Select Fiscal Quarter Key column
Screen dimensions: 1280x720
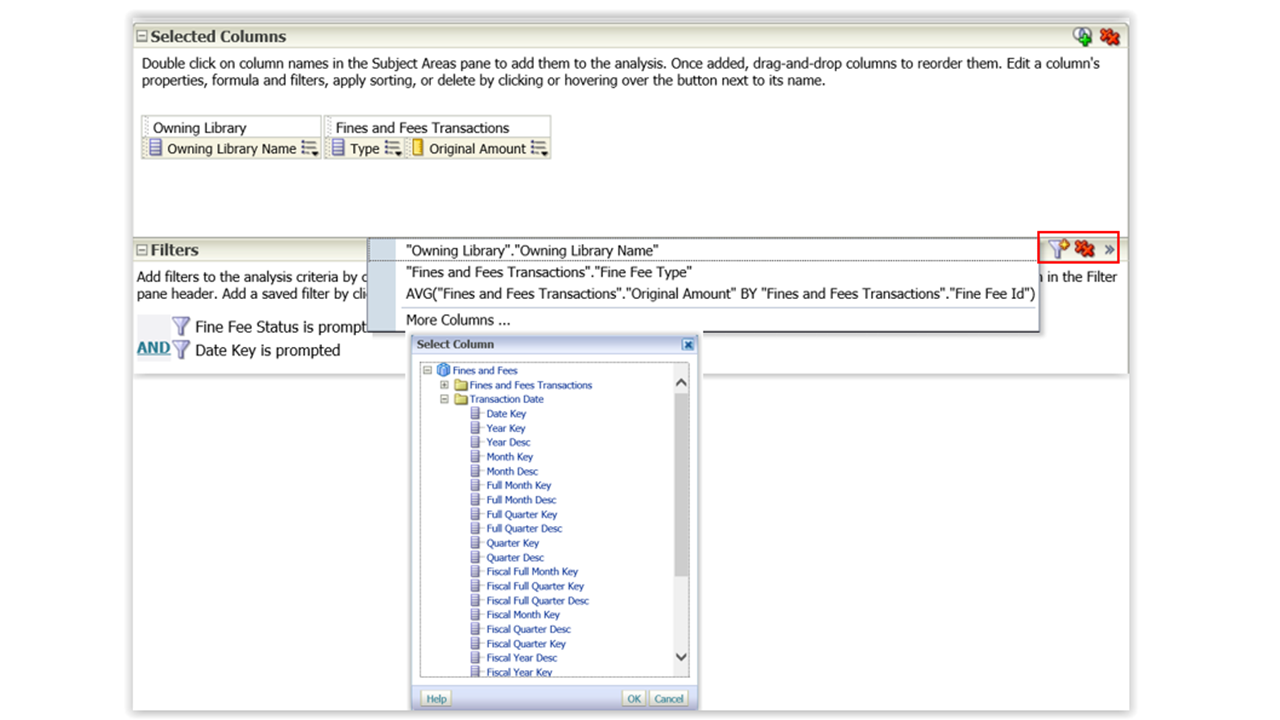click(x=526, y=644)
